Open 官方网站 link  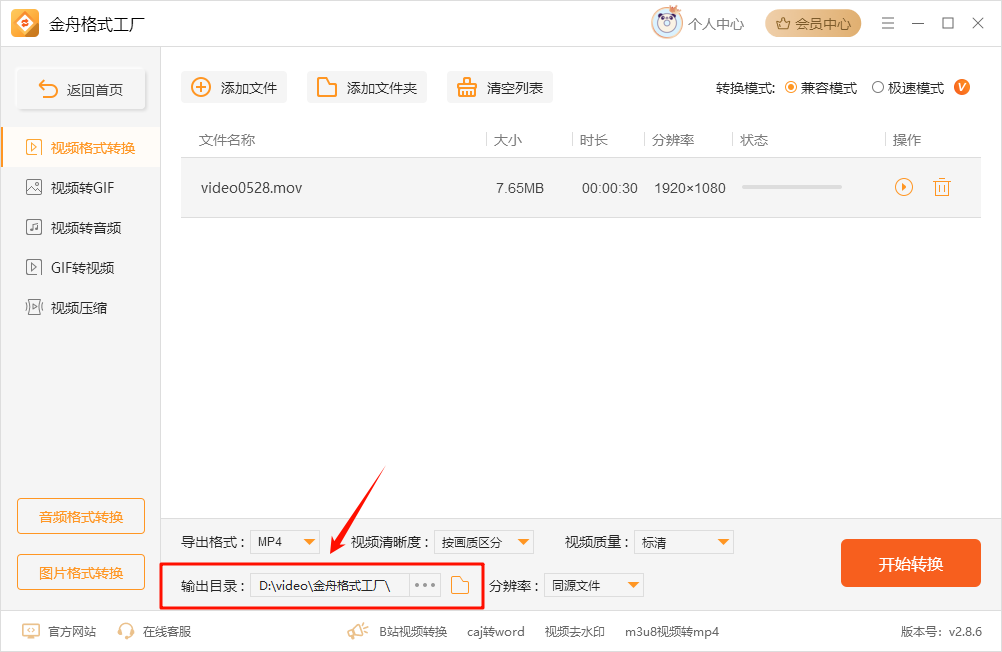tap(59, 632)
